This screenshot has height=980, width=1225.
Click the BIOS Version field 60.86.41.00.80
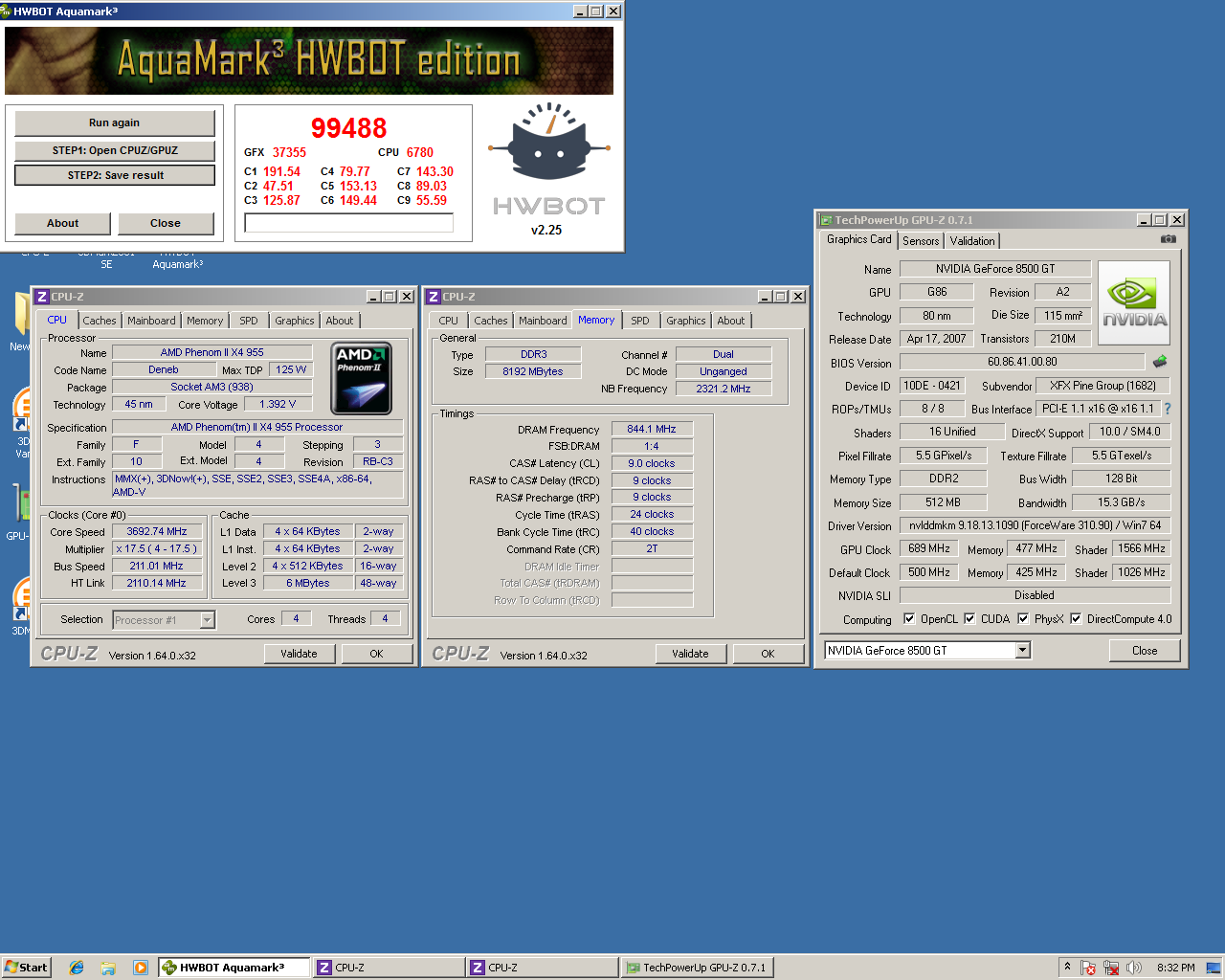click(x=1022, y=362)
